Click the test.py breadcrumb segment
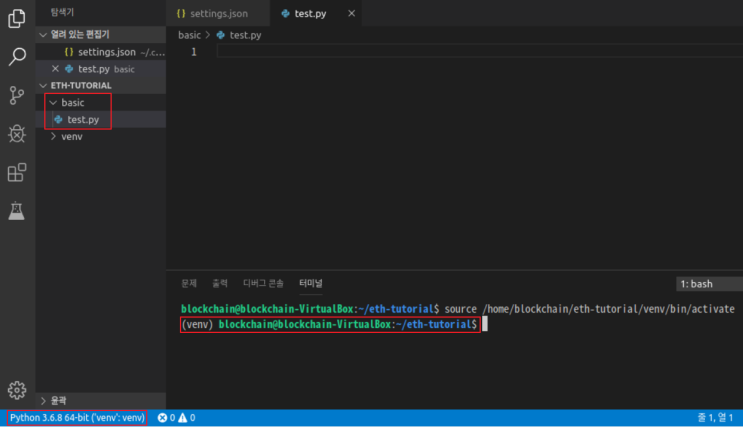The image size is (743, 427). (x=245, y=35)
